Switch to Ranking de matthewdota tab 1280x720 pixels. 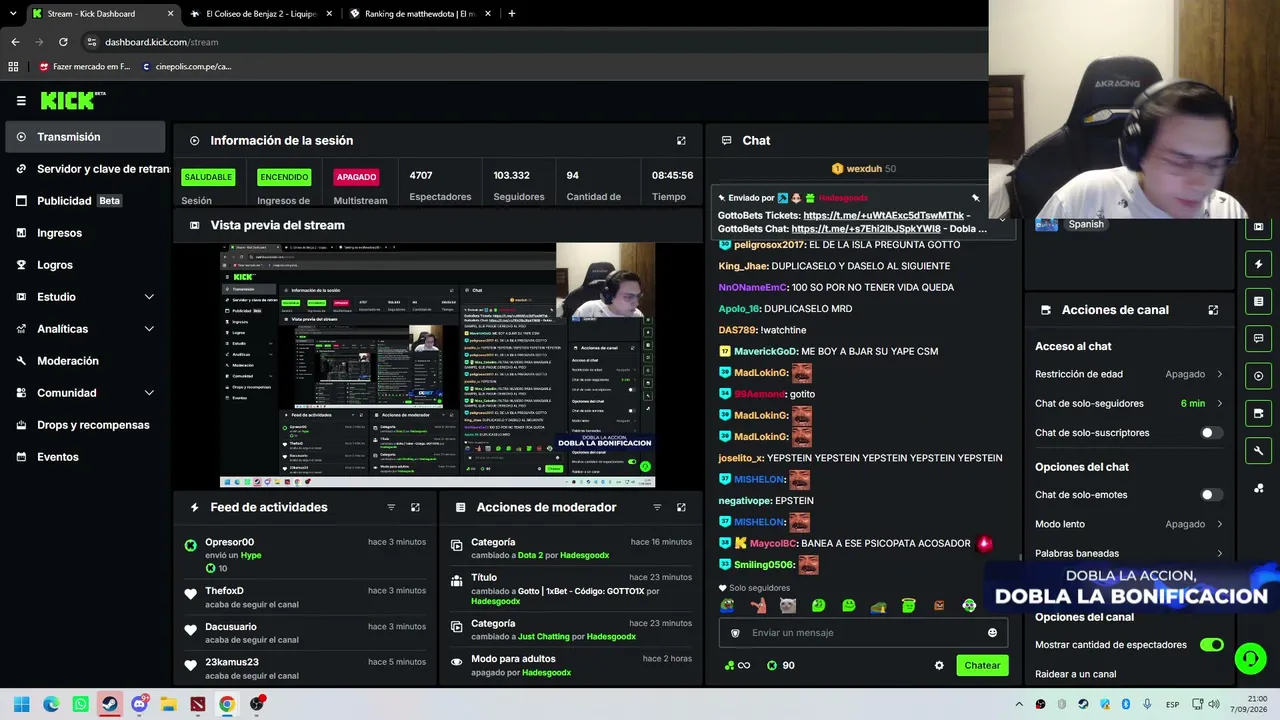point(419,14)
